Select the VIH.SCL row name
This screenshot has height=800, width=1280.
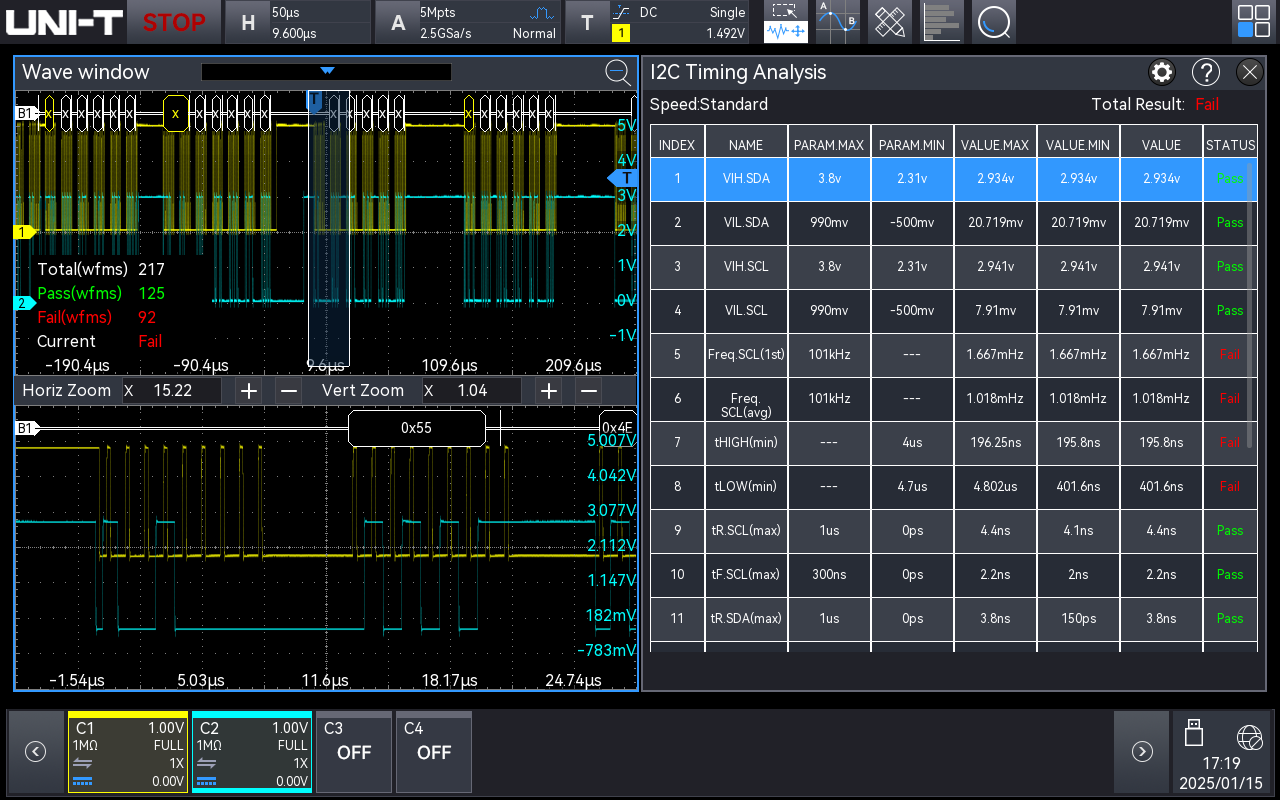click(x=746, y=267)
